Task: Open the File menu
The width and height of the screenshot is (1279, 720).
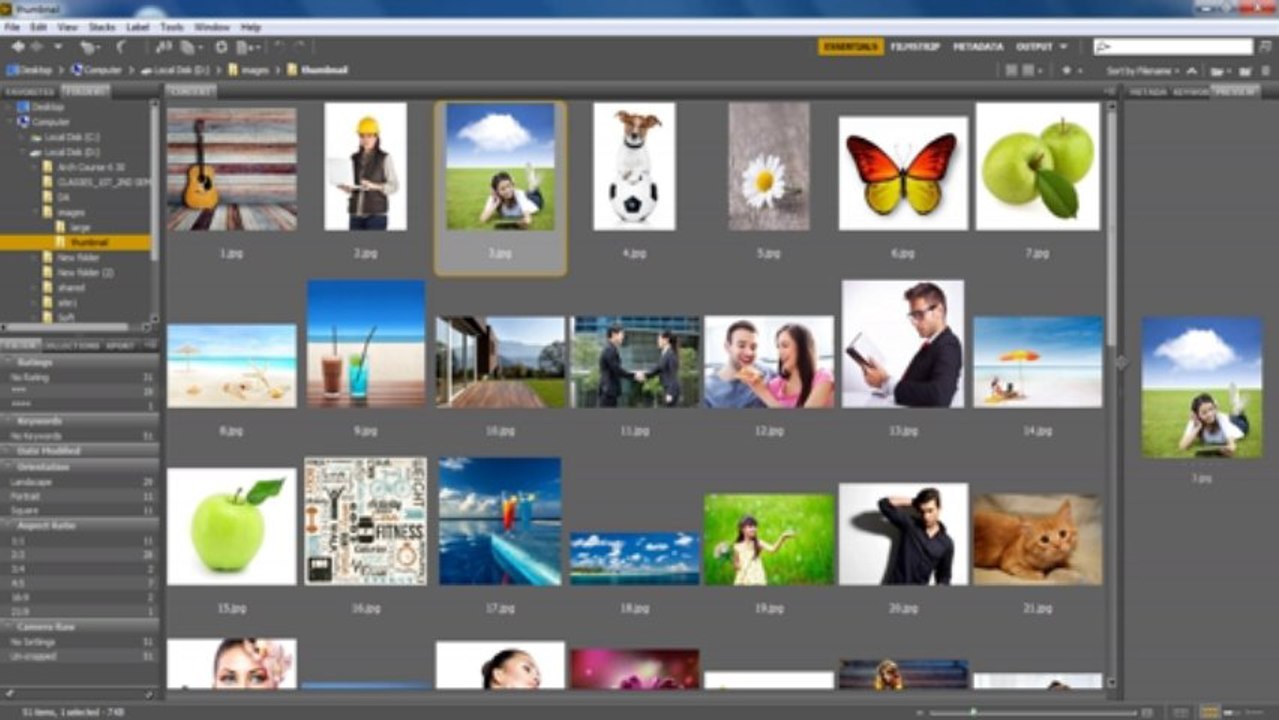Action: (x=12, y=27)
